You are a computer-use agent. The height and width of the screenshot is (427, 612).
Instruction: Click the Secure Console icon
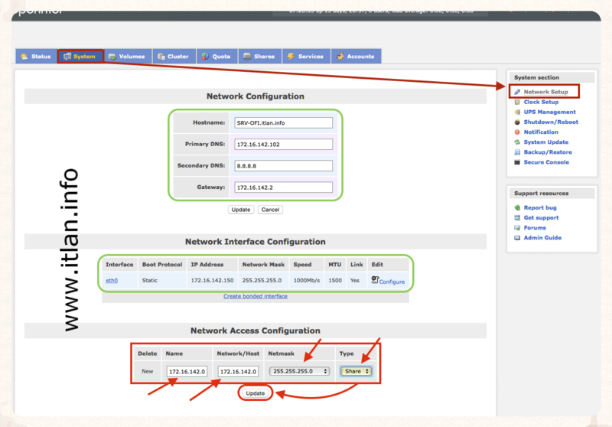[516, 162]
